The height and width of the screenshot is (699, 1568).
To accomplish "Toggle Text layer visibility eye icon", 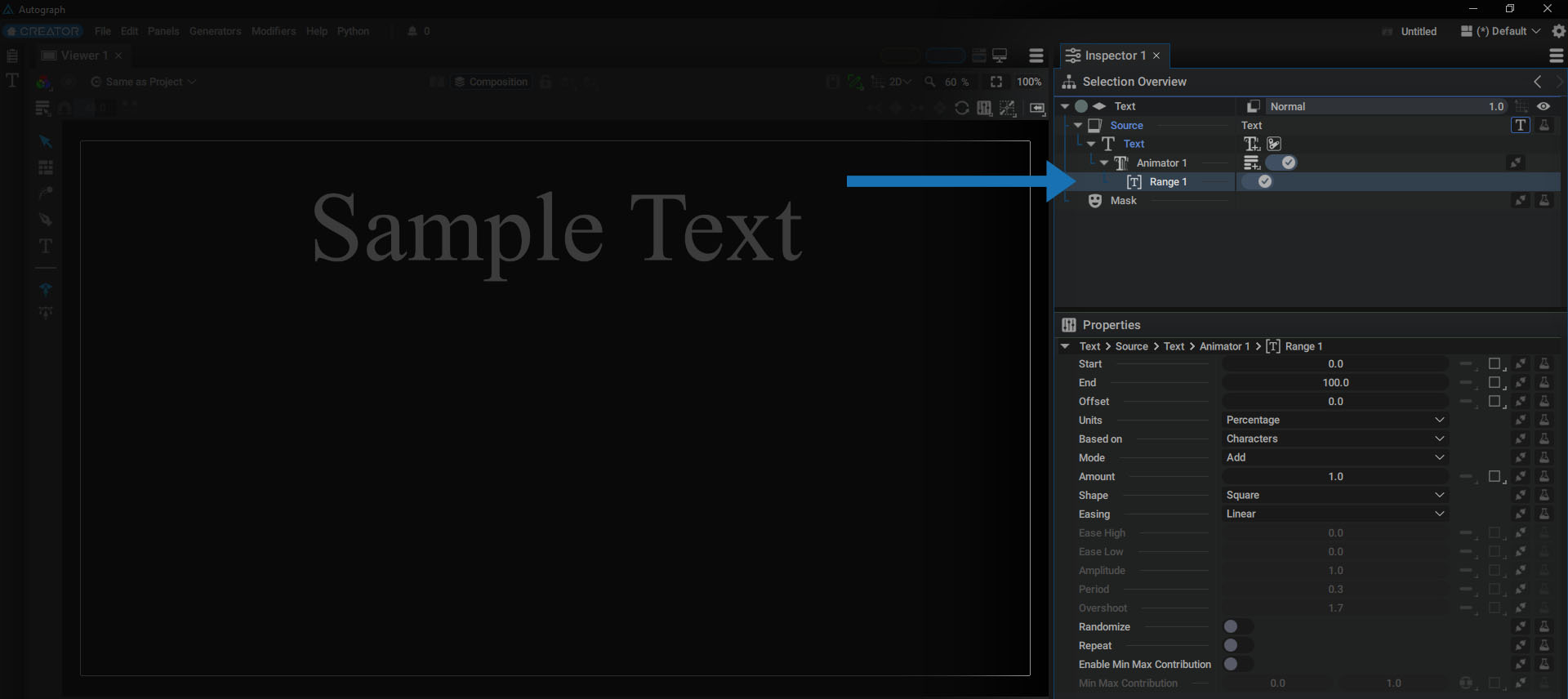I will click(1543, 106).
